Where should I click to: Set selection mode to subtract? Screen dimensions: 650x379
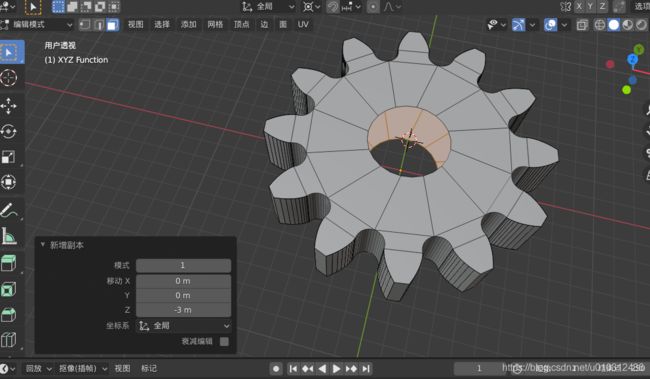point(86,7)
